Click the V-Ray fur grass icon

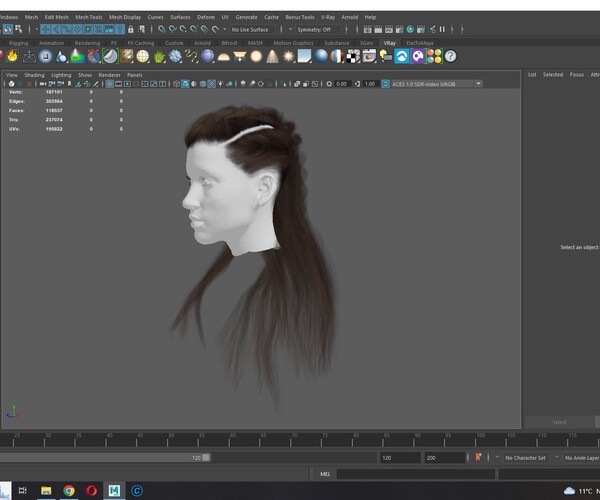click(x=159, y=57)
